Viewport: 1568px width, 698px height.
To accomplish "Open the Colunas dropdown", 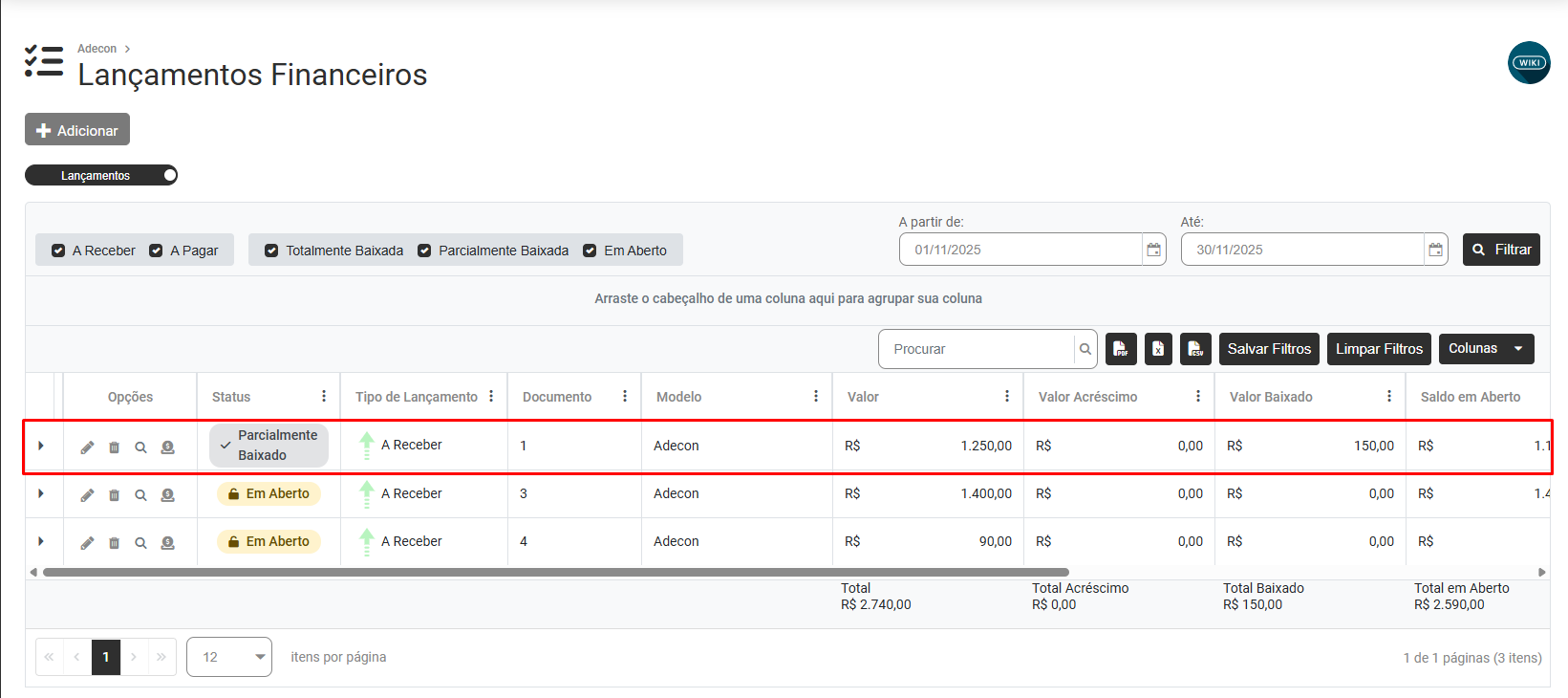I will 1486,349.
